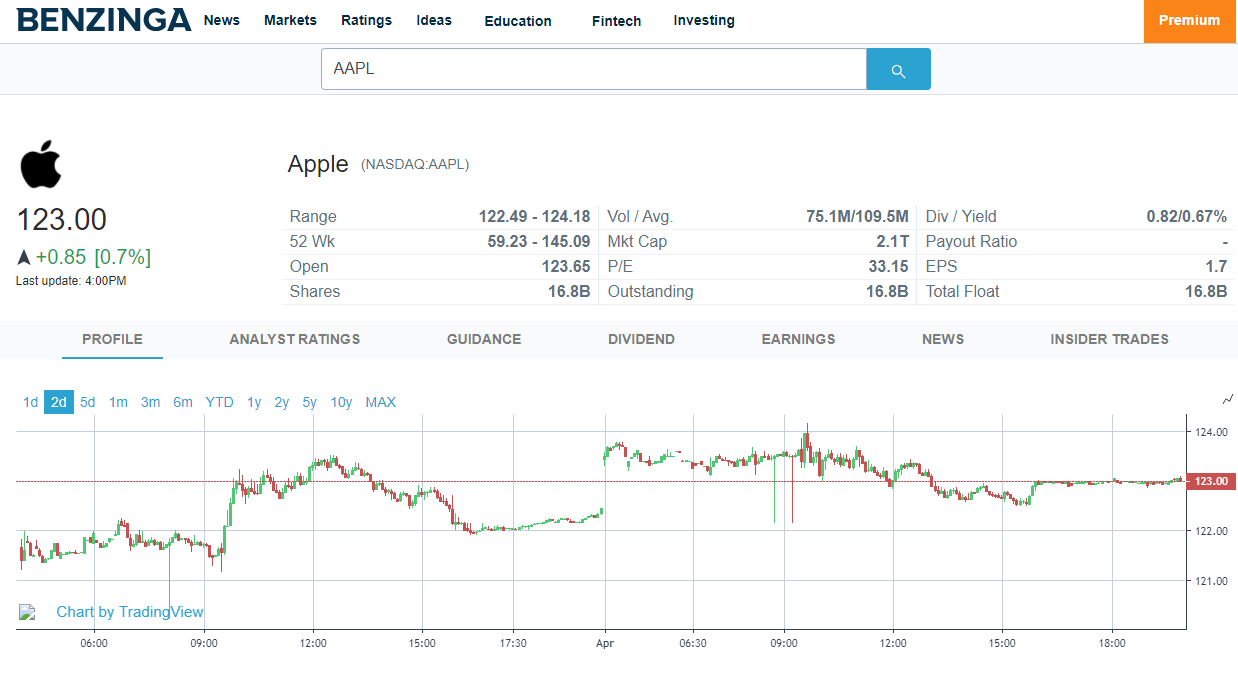Go to the Insider Trades tab
This screenshot has width=1238, height=679.
[1109, 339]
